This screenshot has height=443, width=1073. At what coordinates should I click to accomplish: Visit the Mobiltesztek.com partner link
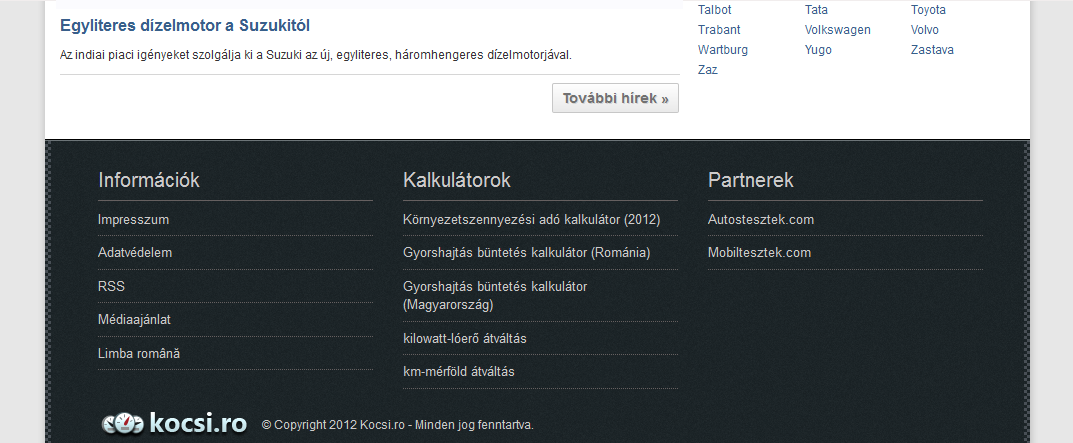tap(760, 253)
